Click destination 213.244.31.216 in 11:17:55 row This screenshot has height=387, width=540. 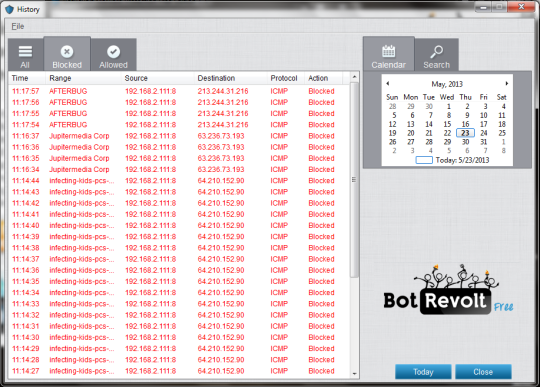(223, 114)
